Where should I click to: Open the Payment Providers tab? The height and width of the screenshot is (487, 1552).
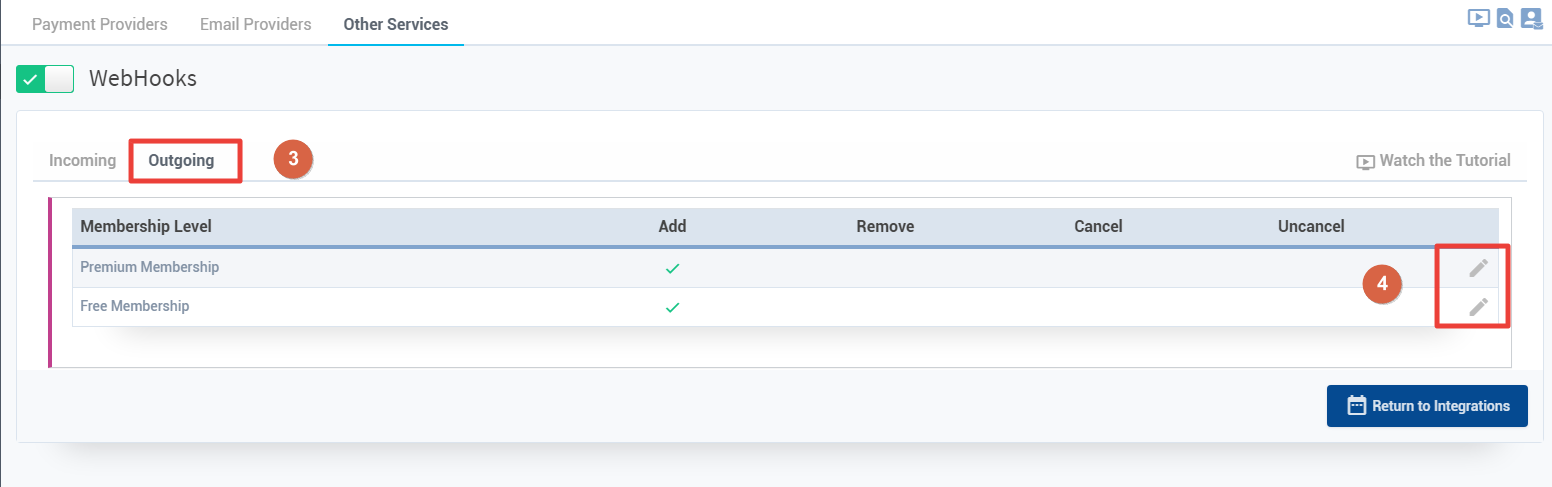coord(100,24)
